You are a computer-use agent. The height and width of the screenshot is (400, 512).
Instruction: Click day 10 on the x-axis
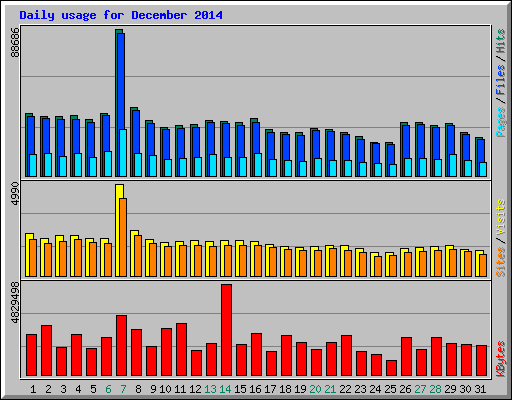[165, 389]
